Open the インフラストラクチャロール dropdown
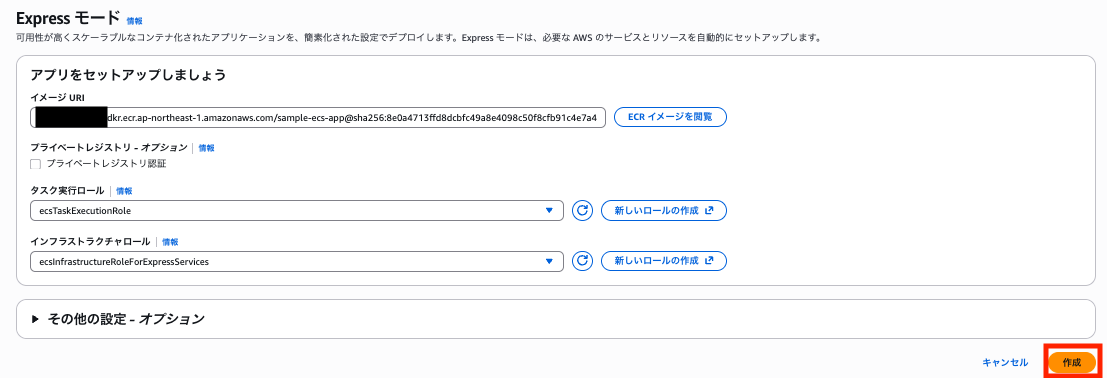The width and height of the screenshot is (1107, 378). coord(297,261)
